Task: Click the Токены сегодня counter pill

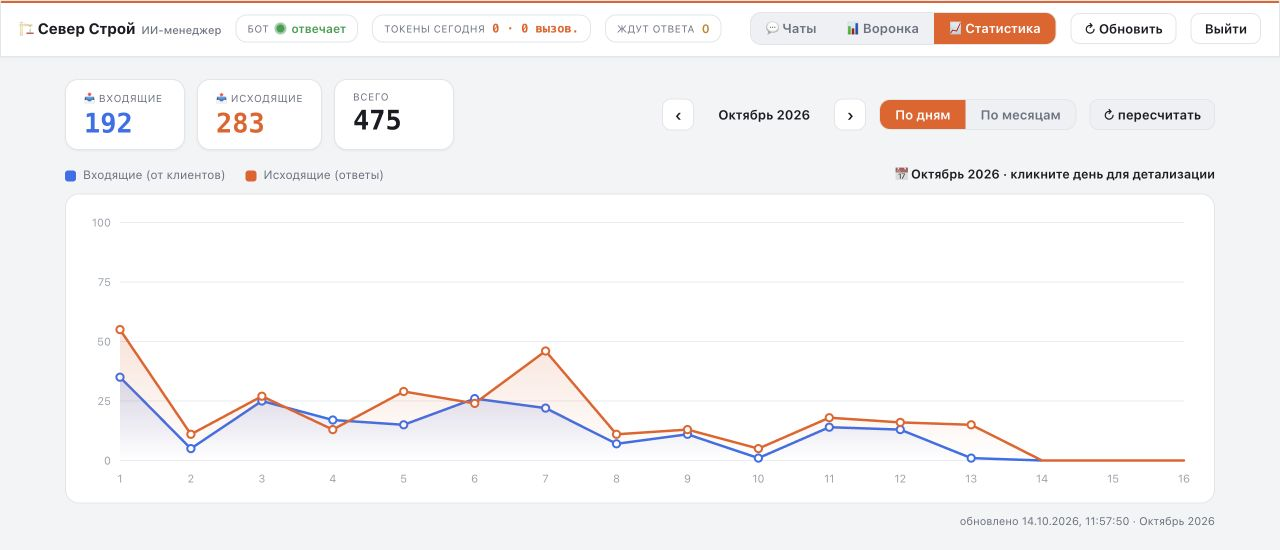Action: [481, 29]
